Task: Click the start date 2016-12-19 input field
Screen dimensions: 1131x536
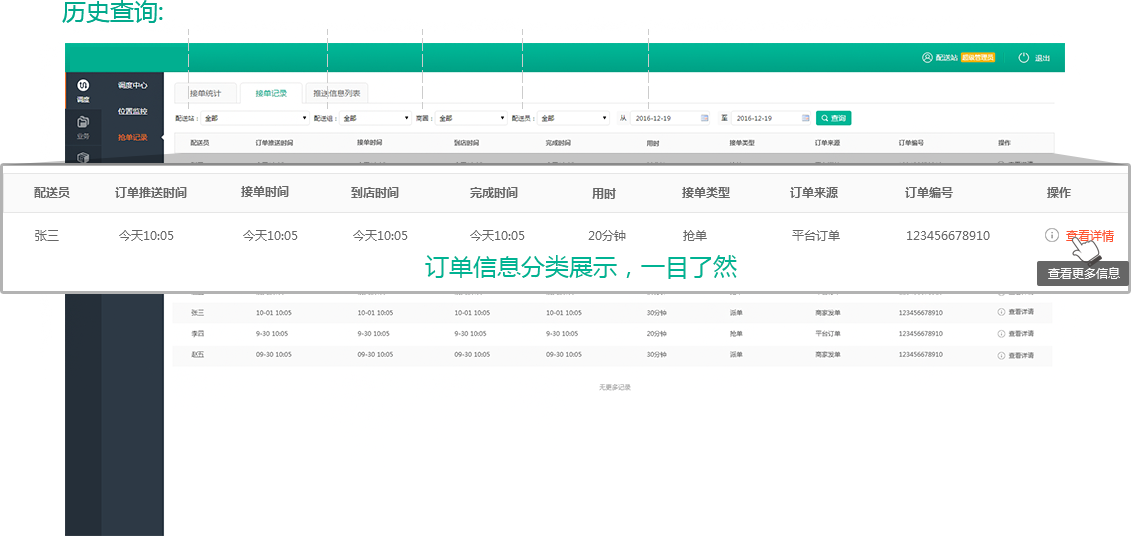Action: point(665,118)
